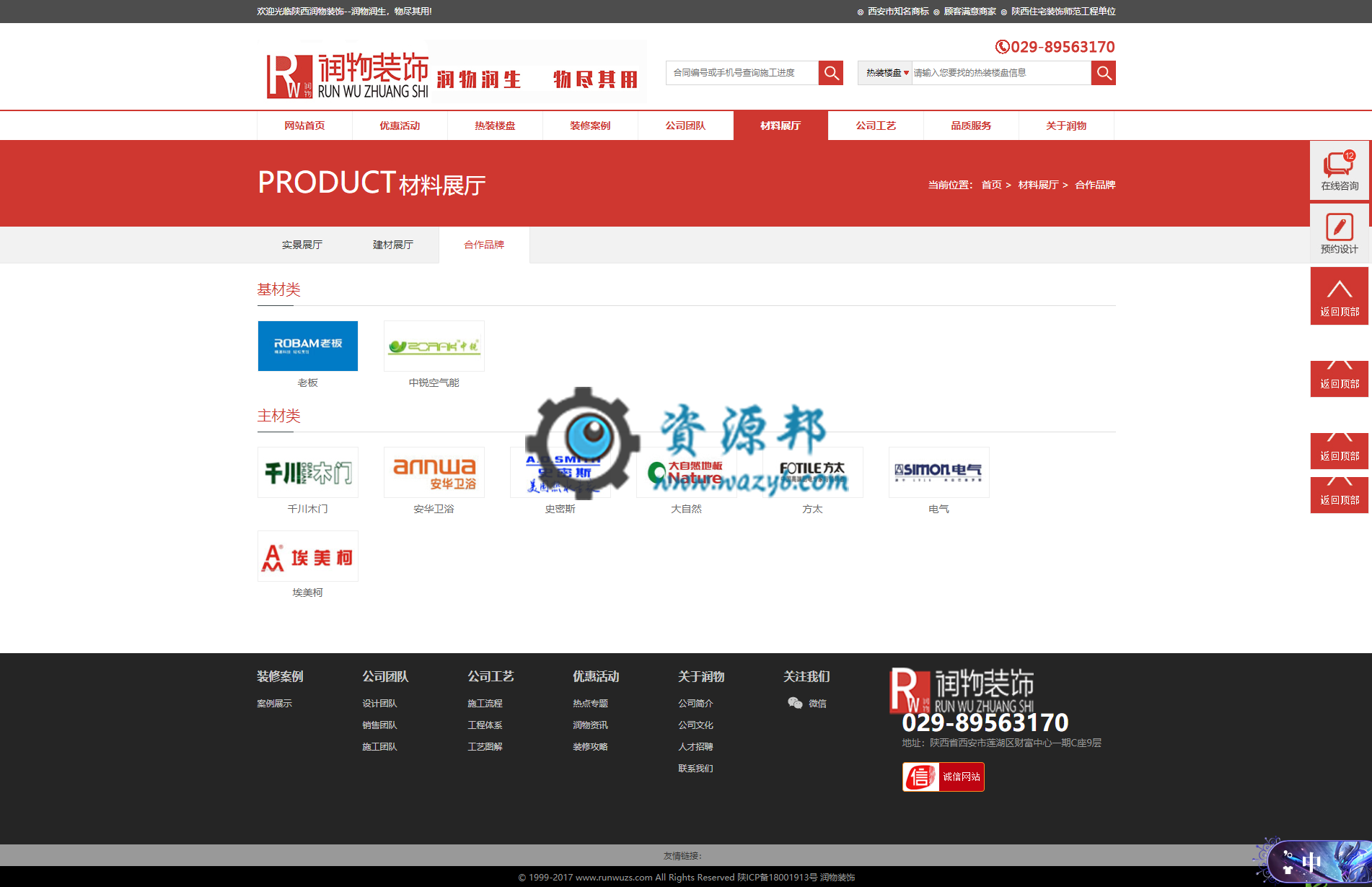Click the property search magnifier button
The width and height of the screenshot is (1372, 887).
click(x=1104, y=73)
